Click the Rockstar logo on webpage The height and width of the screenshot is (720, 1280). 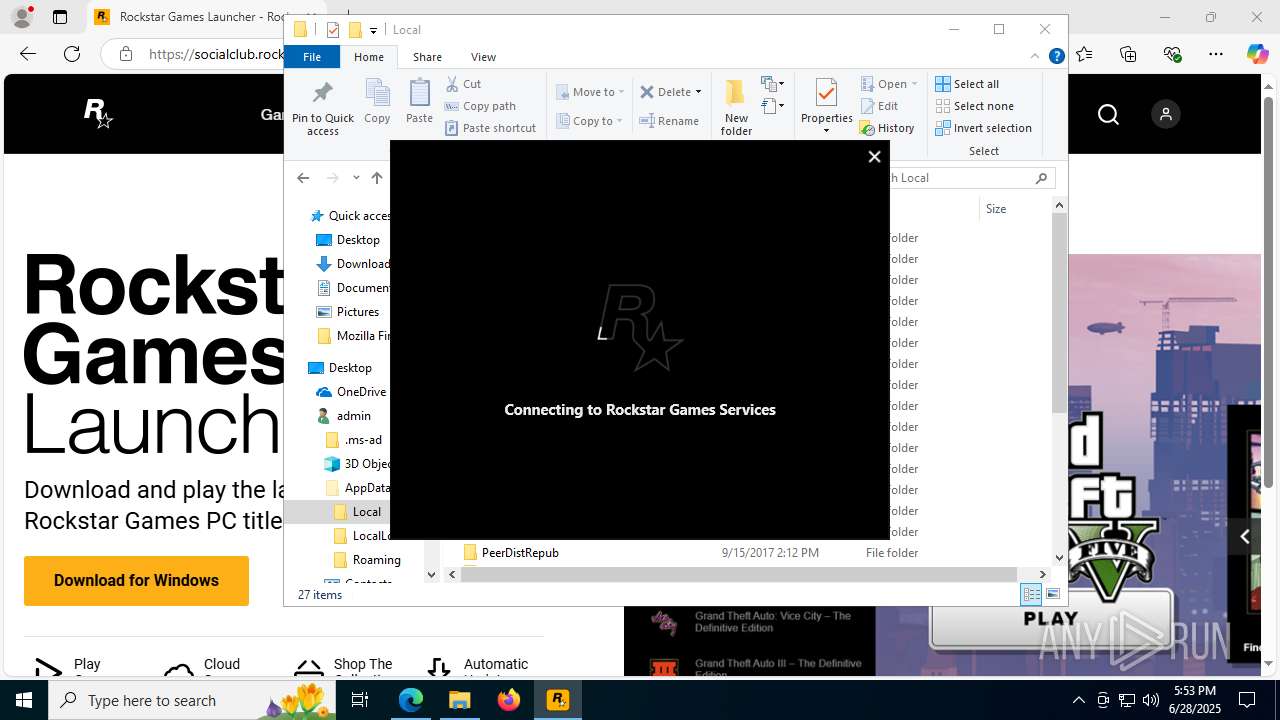click(x=98, y=114)
